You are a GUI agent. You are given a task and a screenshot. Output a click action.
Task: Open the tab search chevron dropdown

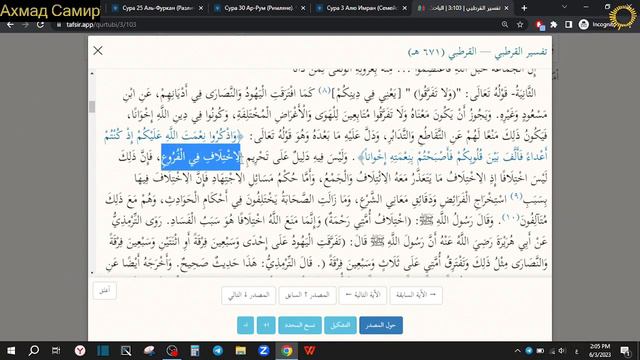click(564, 7)
